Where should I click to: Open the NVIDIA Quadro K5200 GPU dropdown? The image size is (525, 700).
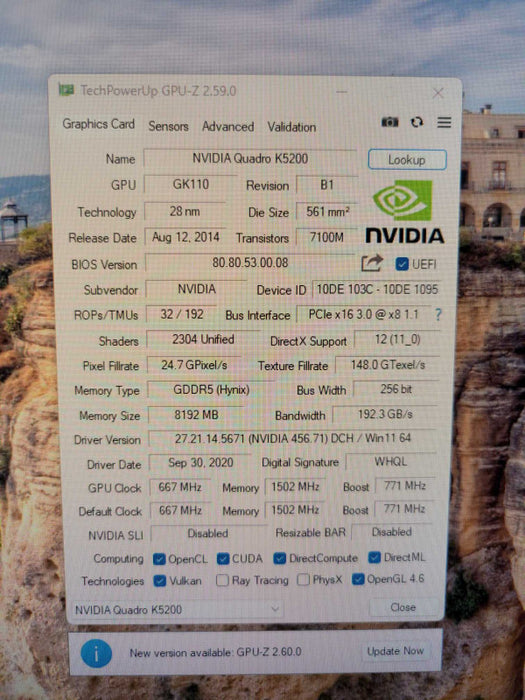tap(177, 609)
